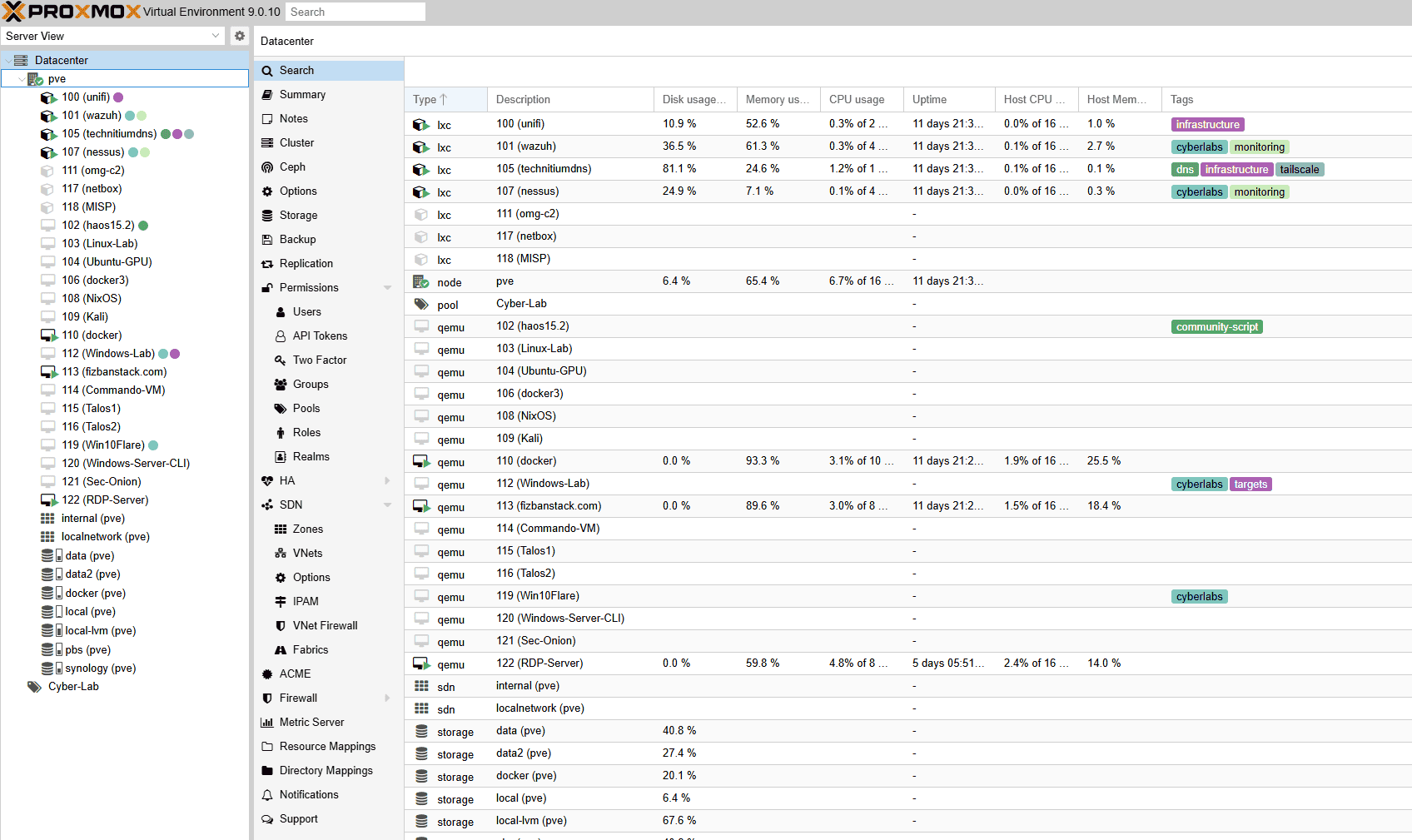
Task: Select the 113 (fizbanstack.com) row in the table
Action: pos(907,506)
